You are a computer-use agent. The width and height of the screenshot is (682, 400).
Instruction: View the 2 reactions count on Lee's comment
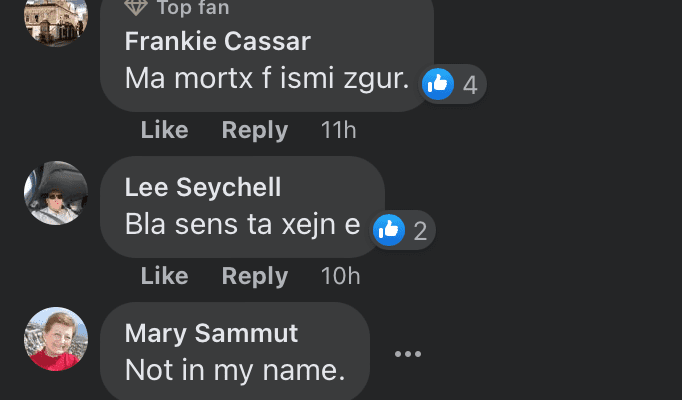(x=420, y=231)
